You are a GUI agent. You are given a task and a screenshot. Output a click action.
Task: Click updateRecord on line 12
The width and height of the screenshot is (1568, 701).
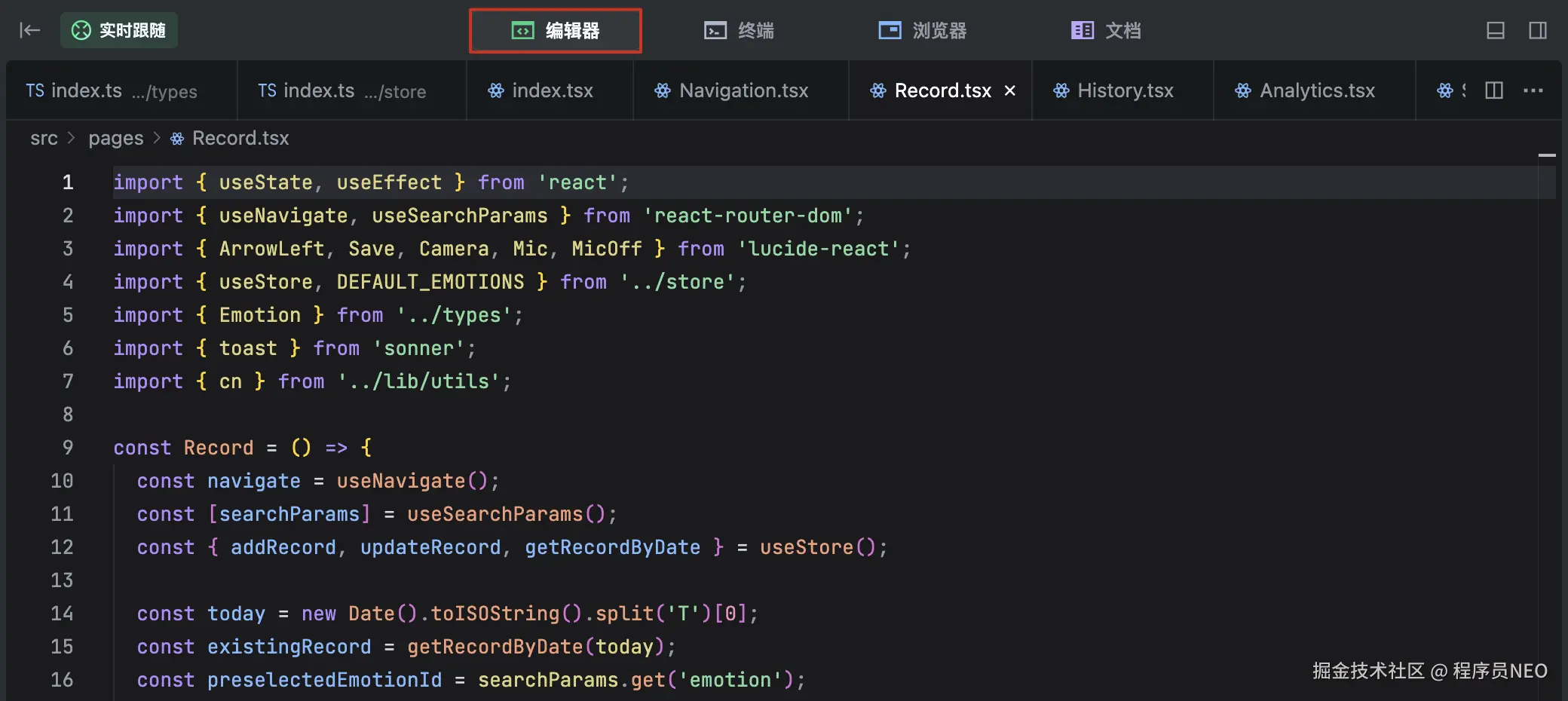tap(430, 547)
